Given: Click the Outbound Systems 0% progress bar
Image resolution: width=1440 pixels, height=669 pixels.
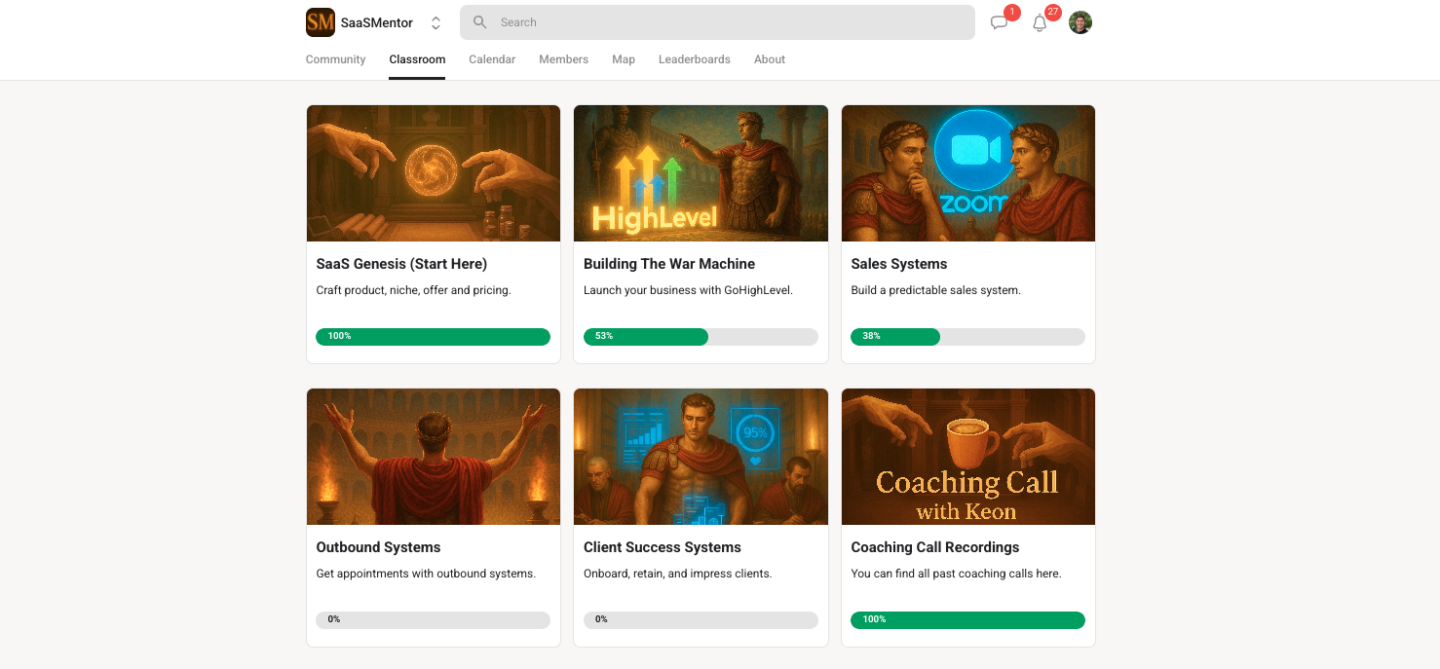Looking at the screenshot, I should click(x=433, y=620).
